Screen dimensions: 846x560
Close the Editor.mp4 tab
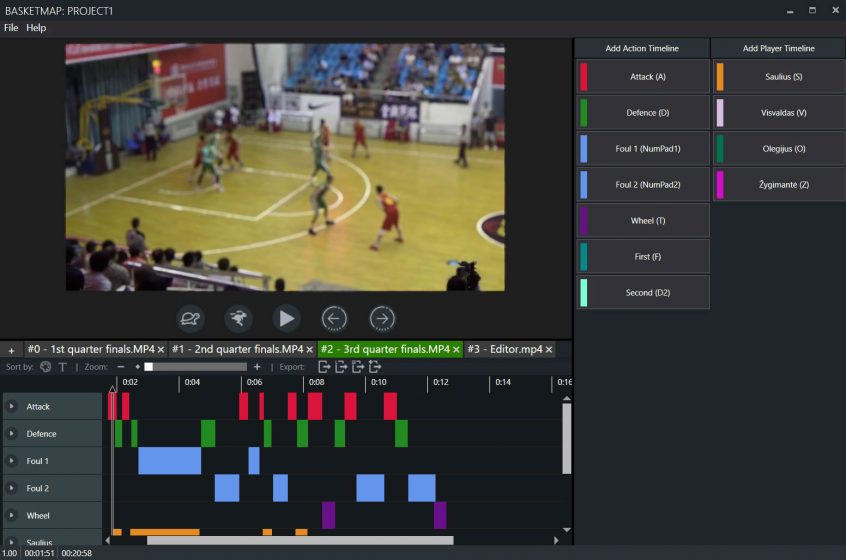pyautogui.click(x=549, y=350)
